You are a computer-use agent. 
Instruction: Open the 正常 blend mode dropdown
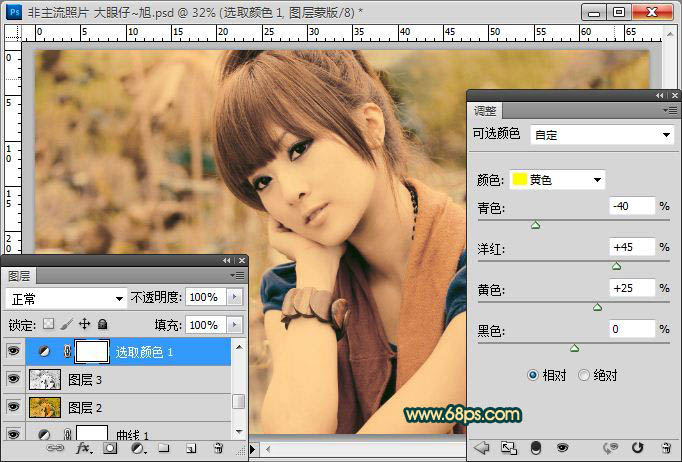65,298
